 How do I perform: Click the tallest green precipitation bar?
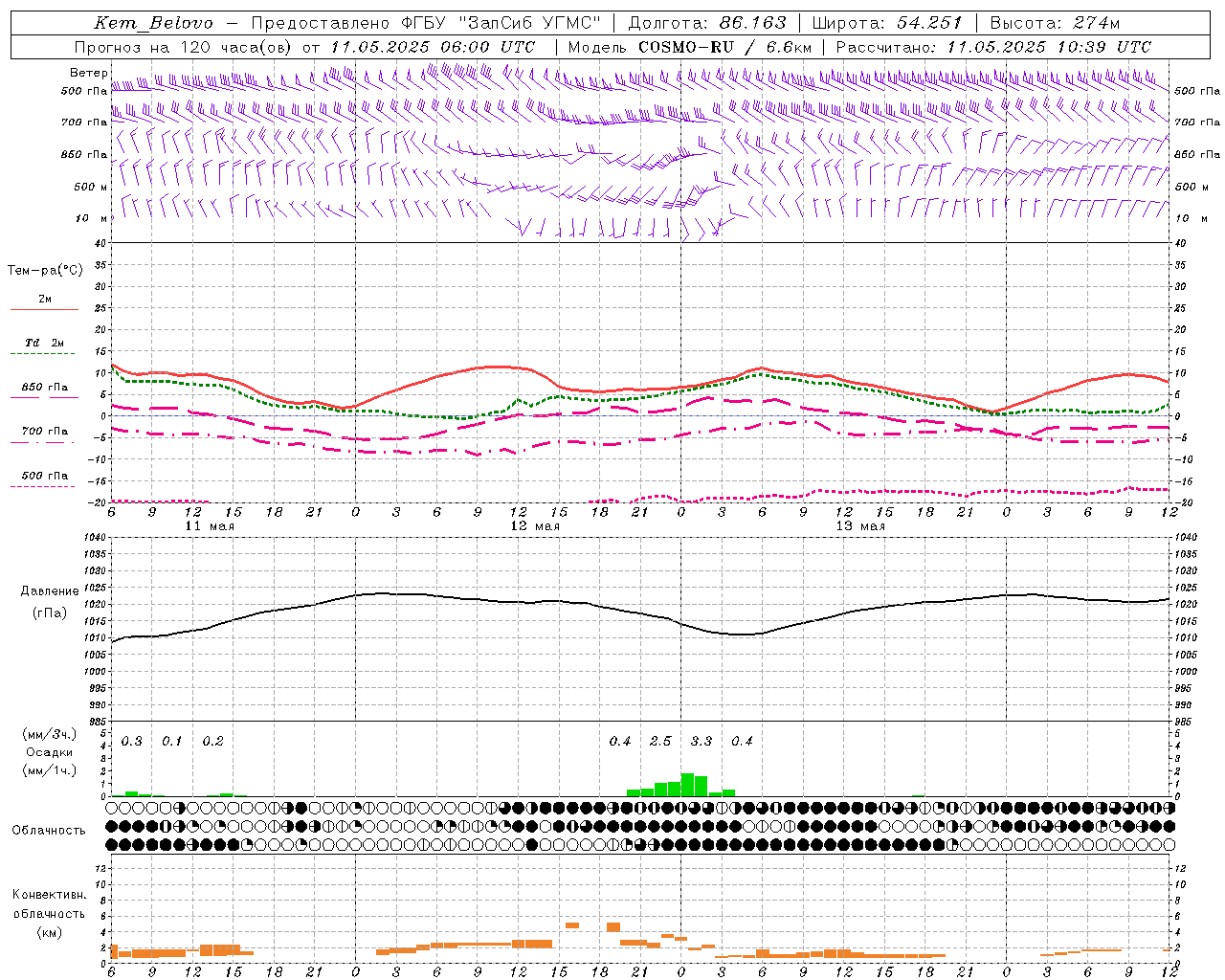pos(687,785)
